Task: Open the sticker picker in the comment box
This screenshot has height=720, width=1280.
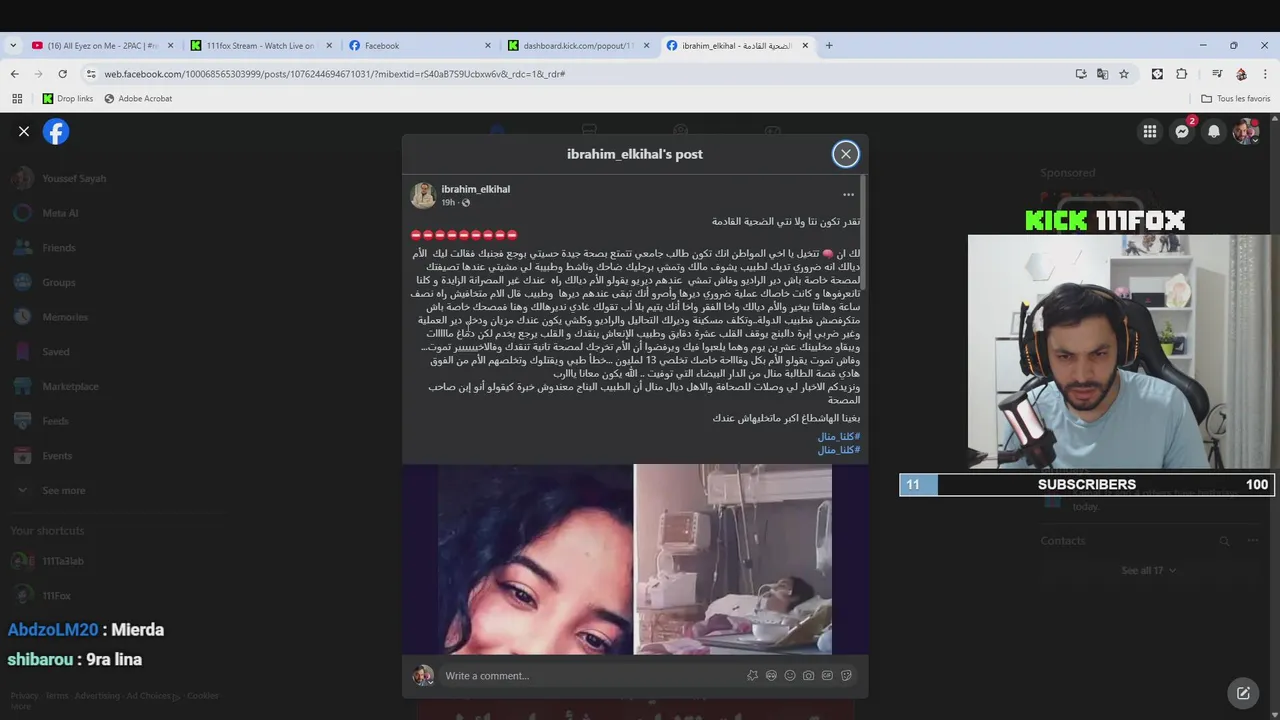Action: point(846,676)
